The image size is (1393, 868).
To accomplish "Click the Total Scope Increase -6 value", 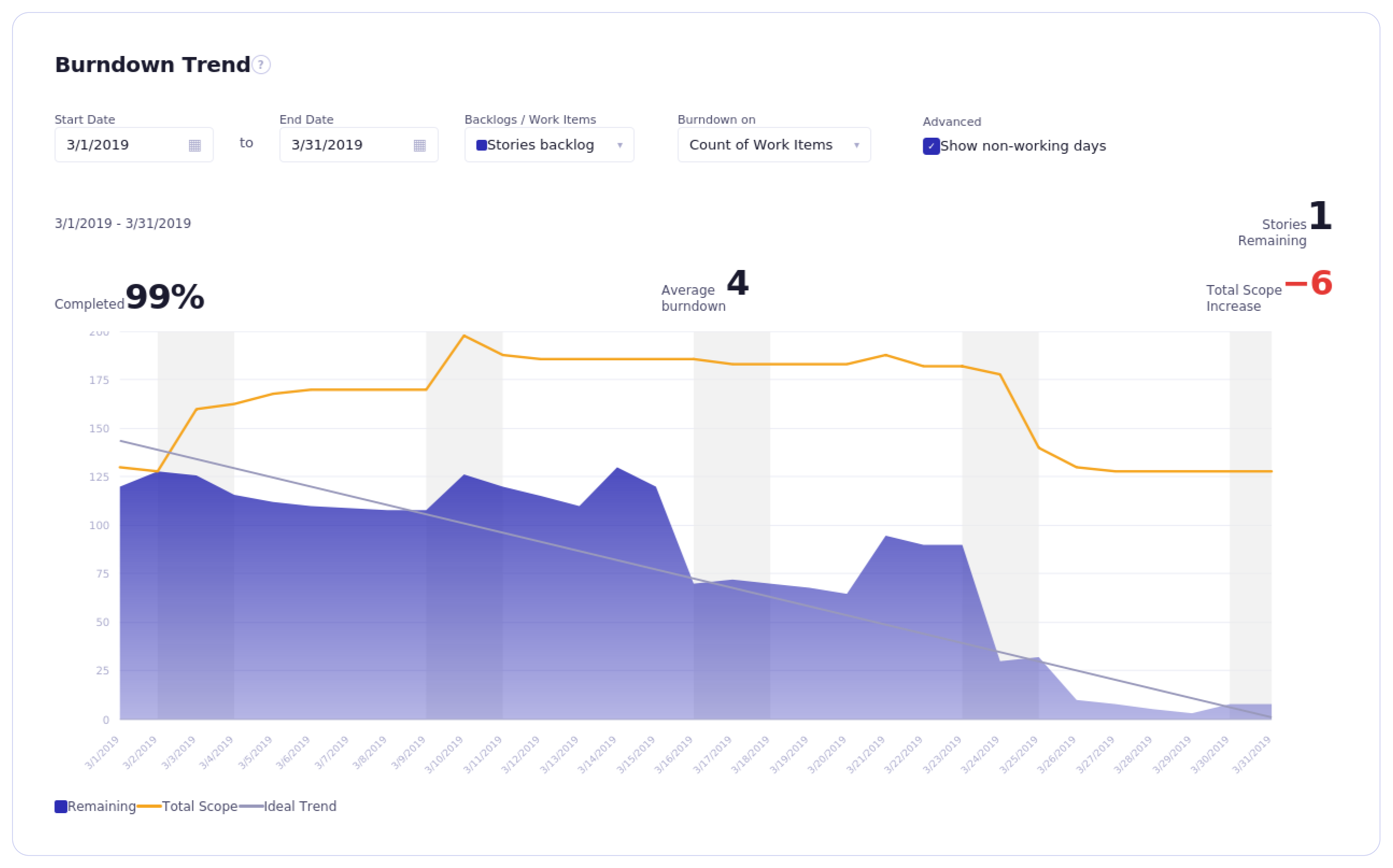I will (x=1309, y=283).
